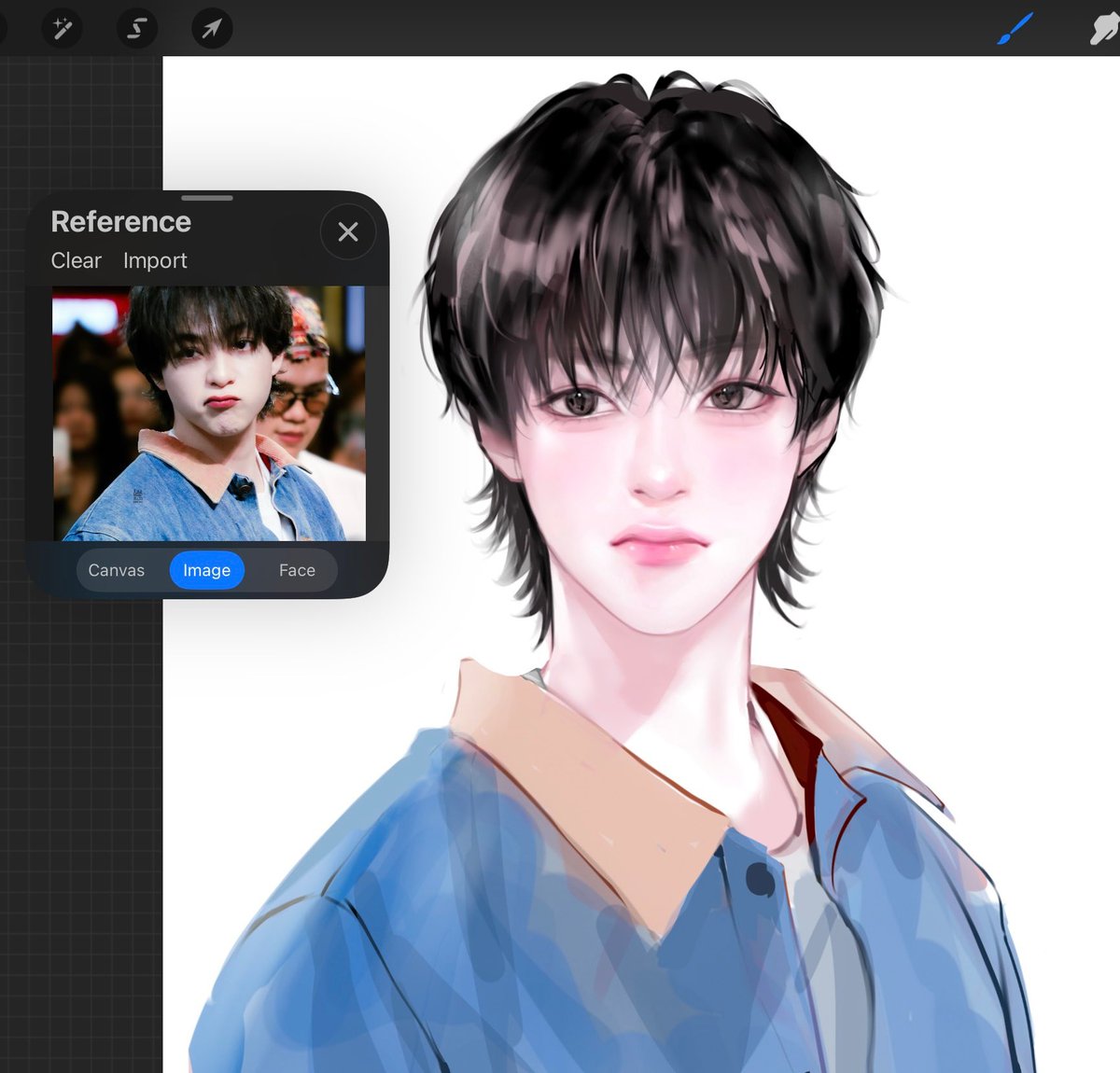Select the Image reference mode

pyautogui.click(x=206, y=570)
